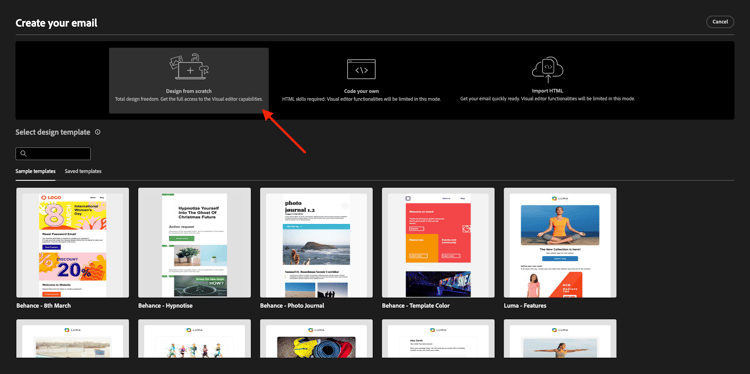The width and height of the screenshot is (750, 374).
Task: Open the Sample templates tab
Action: tap(35, 171)
